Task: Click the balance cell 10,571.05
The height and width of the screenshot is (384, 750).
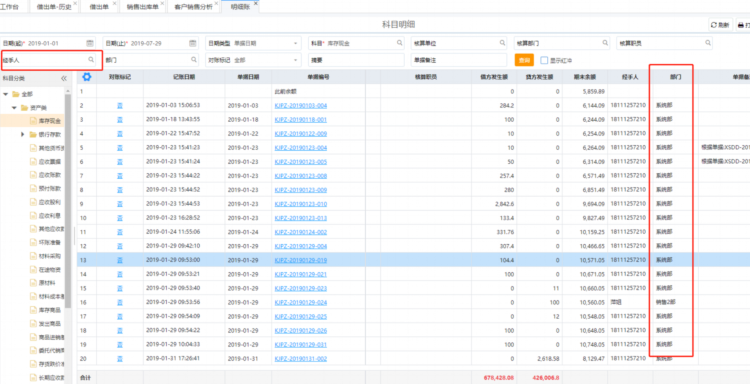Action: pos(594,260)
